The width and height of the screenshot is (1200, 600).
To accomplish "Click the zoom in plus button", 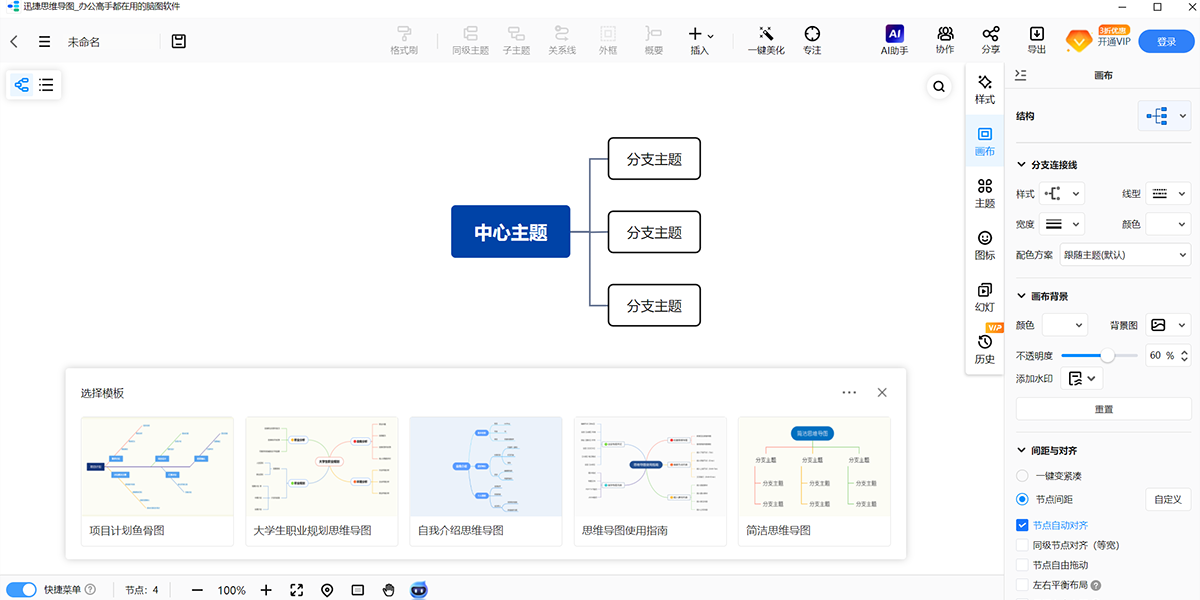I will 266,590.
